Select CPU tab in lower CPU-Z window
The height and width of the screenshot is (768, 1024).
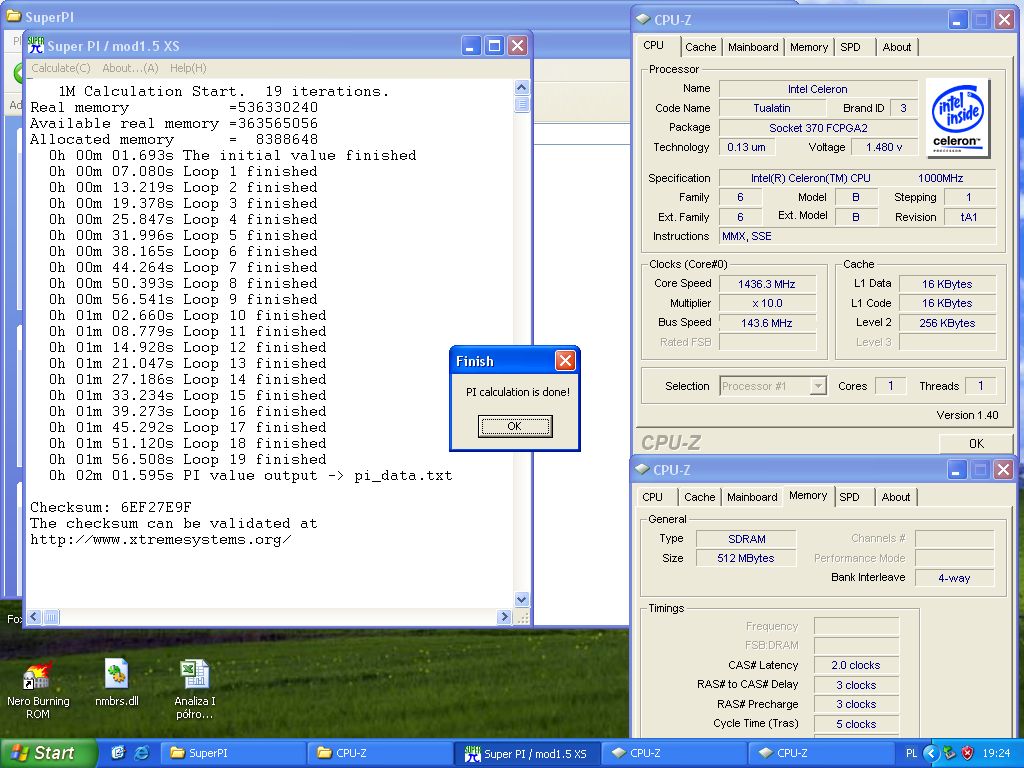point(652,497)
